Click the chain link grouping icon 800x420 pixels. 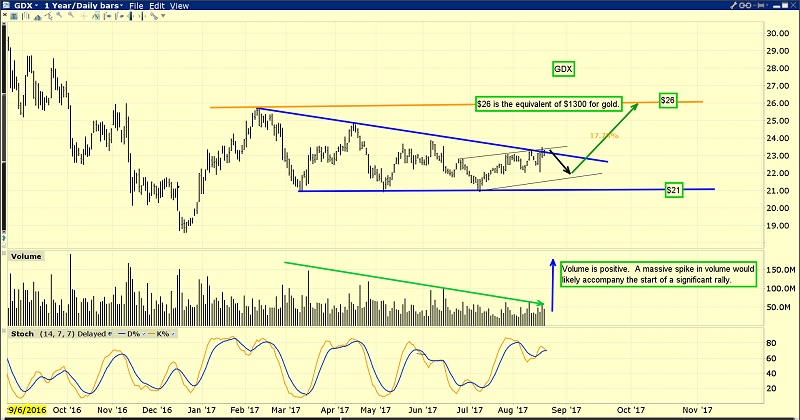point(745,5)
